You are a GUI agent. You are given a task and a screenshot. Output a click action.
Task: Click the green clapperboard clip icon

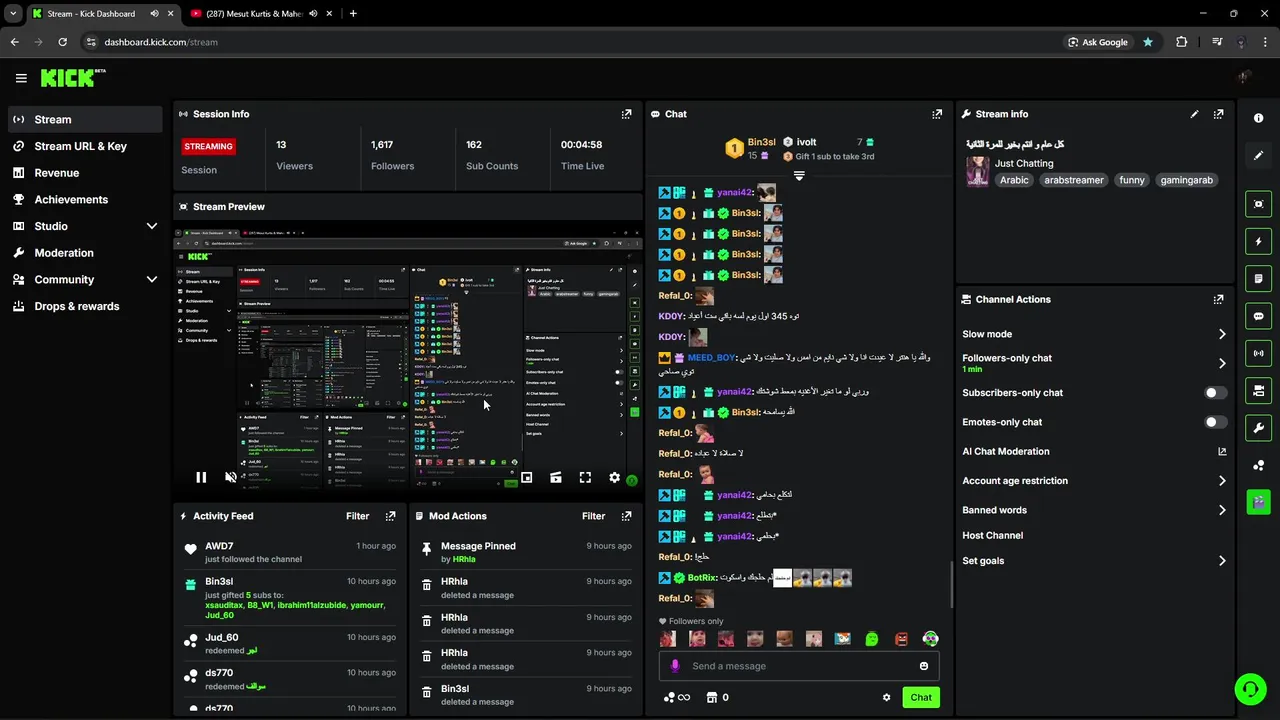point(1258,502)
